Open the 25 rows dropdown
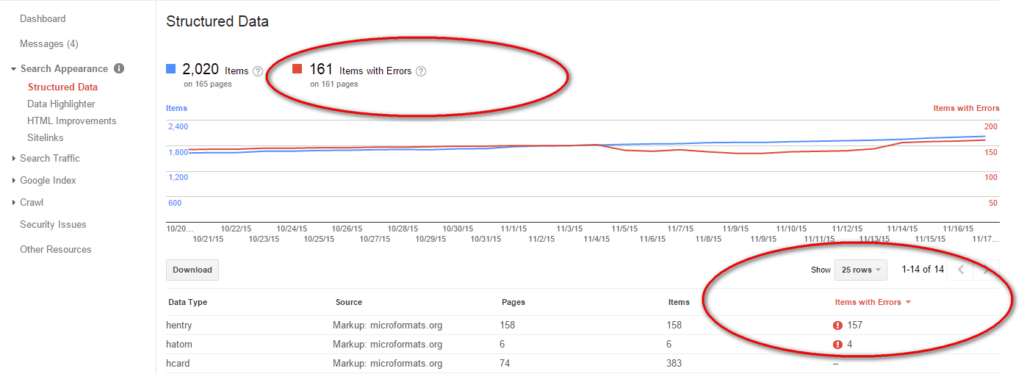This screenshot has height=374, width=1024. pos(860,270)
